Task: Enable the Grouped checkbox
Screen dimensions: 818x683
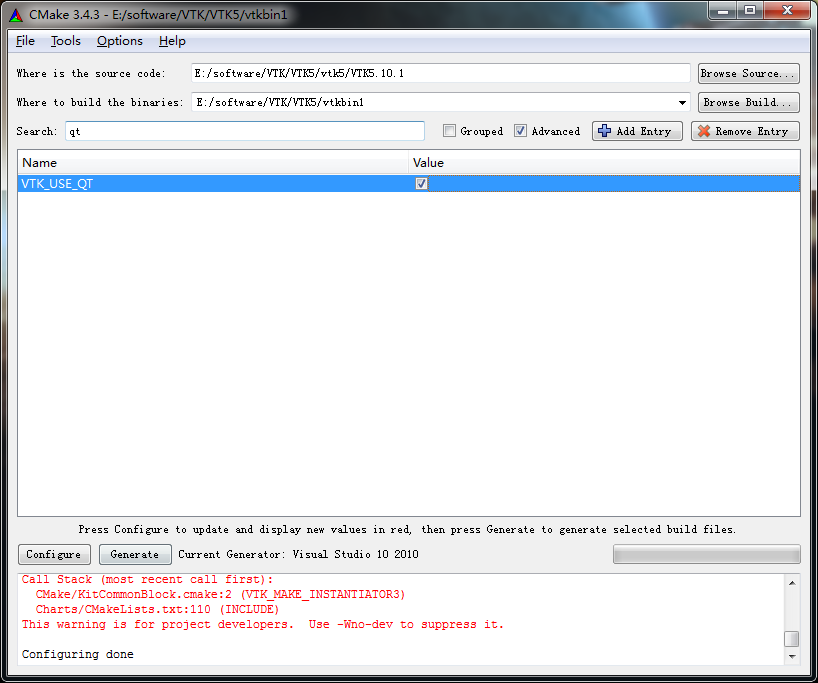Action: (449, 130)
